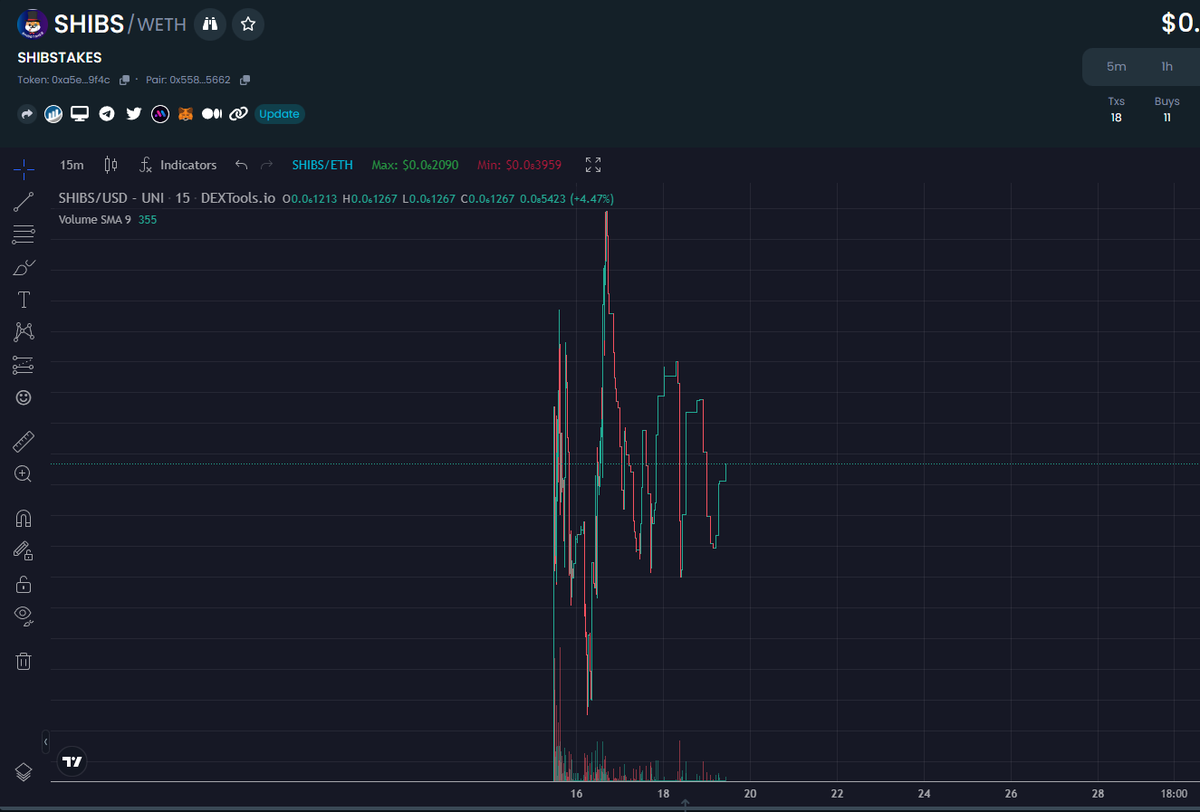This screenshot has height=812, width=1200.
Task: Open the candlestick chart style menu
Action: click(x=111, y=165)
